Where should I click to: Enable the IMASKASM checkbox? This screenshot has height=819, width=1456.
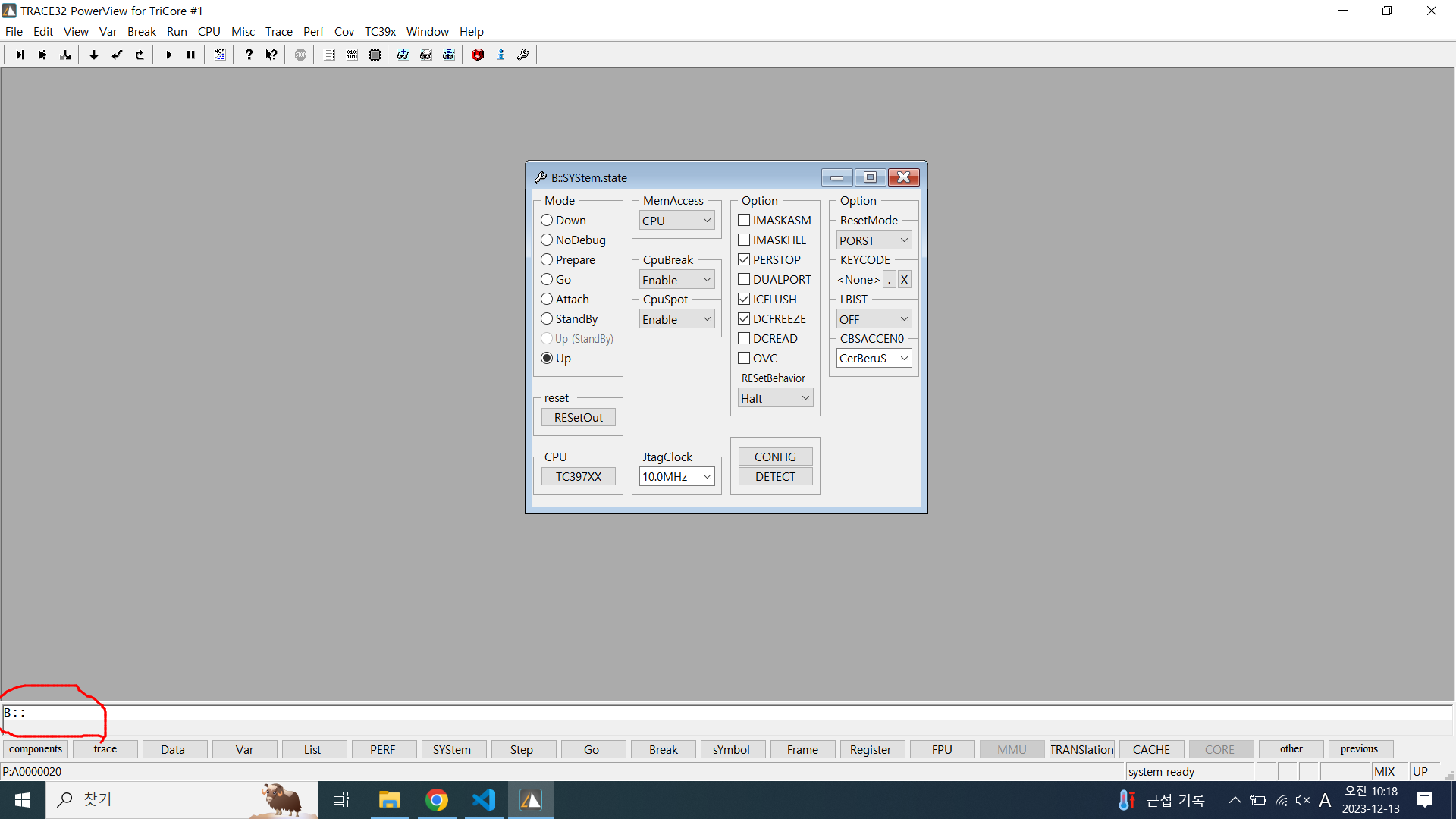pos(744,220)
